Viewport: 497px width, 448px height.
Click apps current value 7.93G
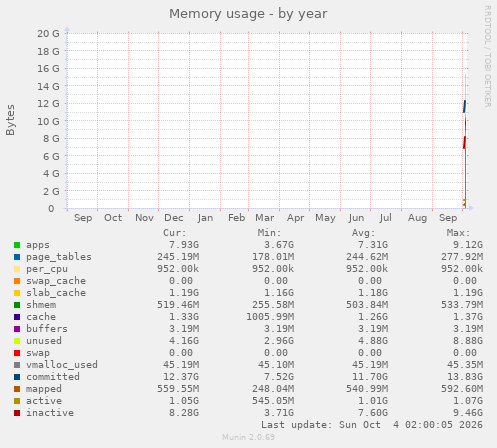(x=184, y=245)
